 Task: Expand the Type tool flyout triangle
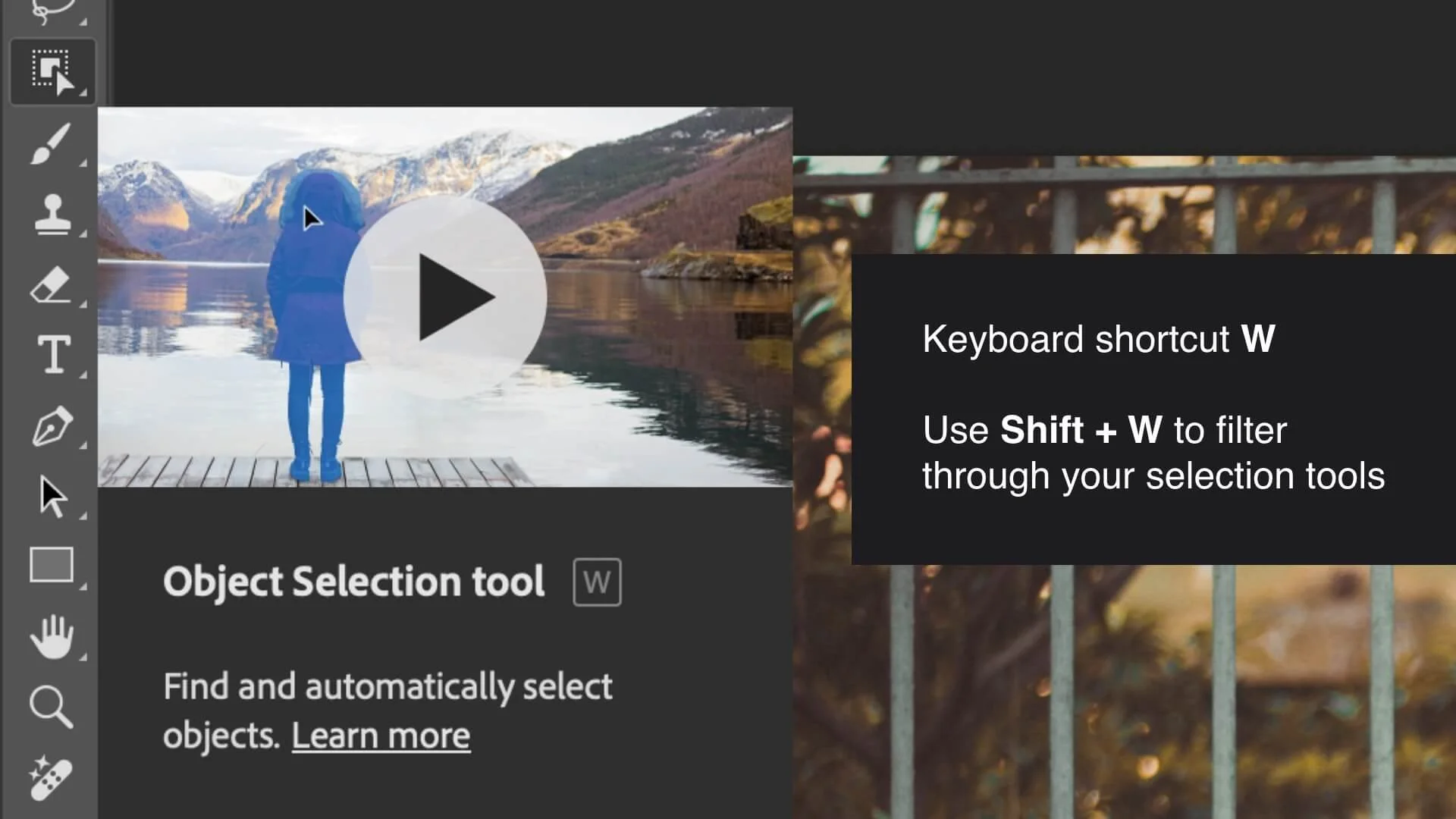(83, 375)
